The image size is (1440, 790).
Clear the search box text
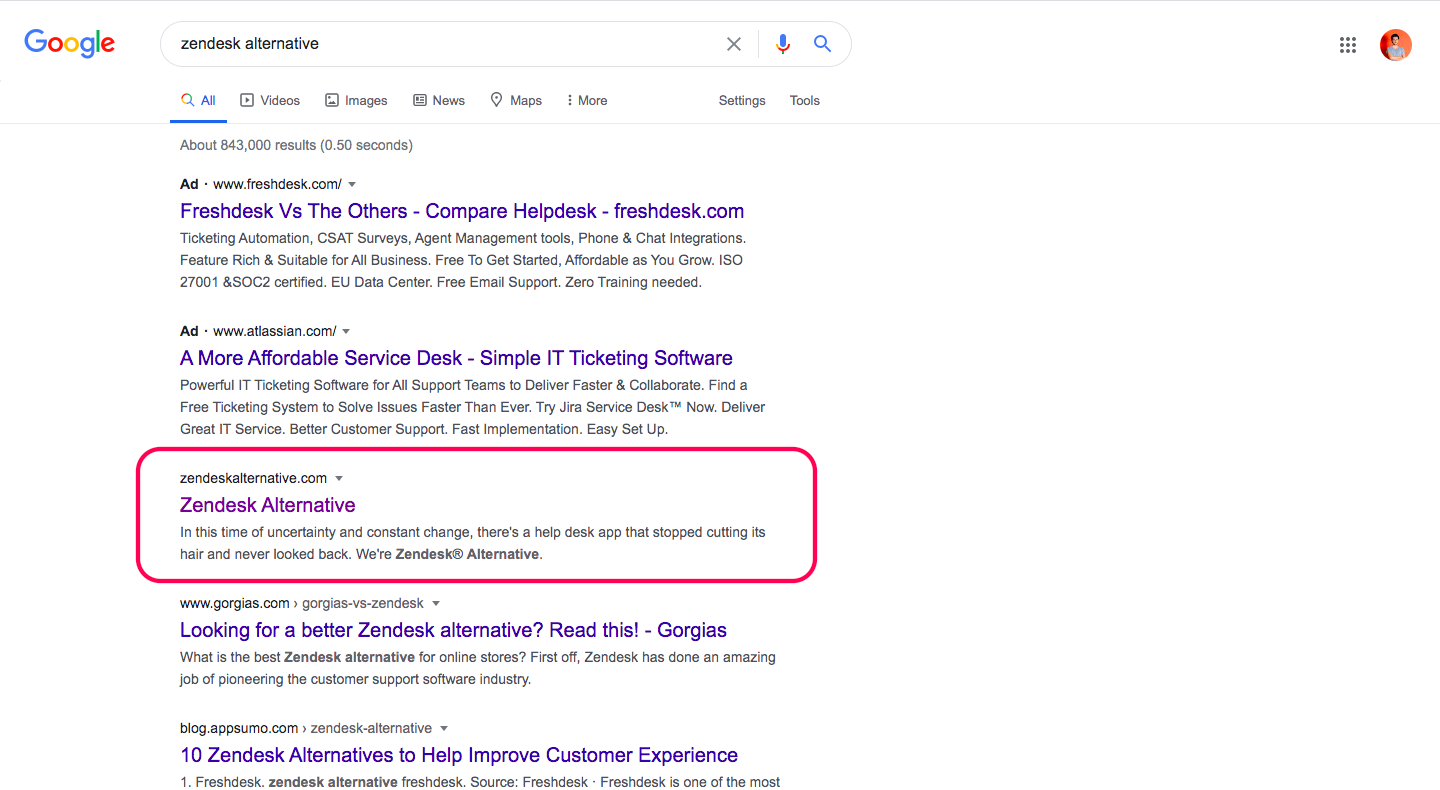point(734,44)
